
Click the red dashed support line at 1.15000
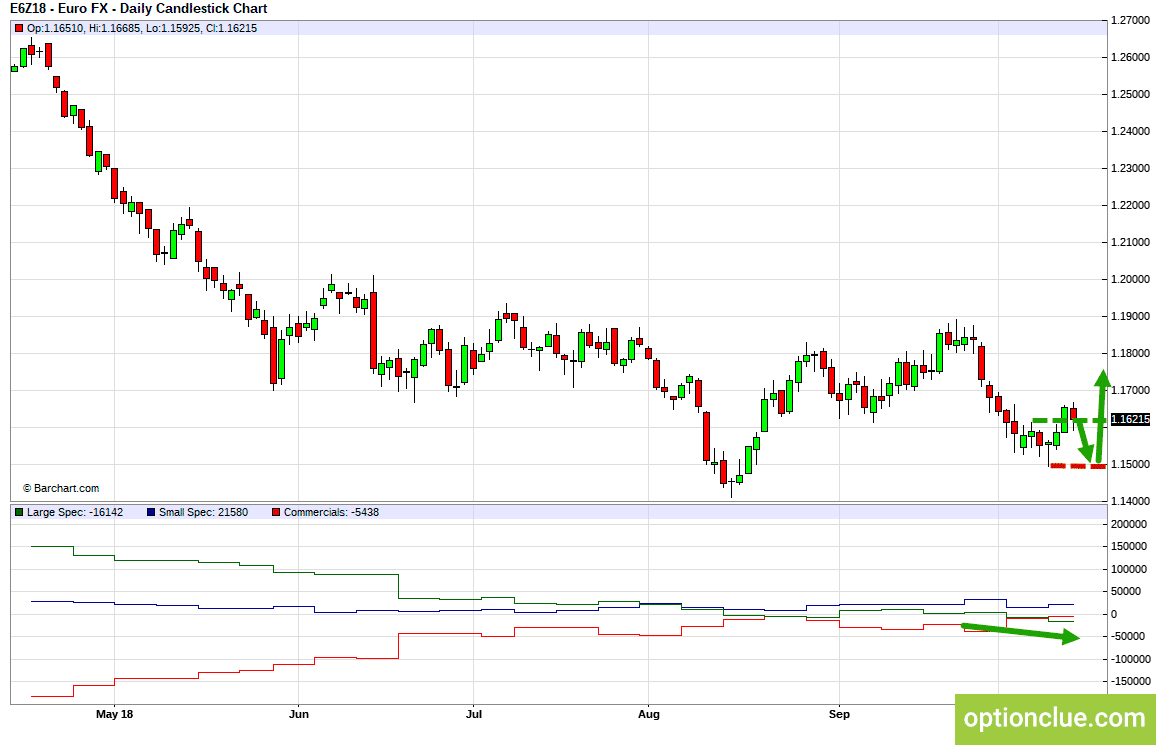(1077, 466)
